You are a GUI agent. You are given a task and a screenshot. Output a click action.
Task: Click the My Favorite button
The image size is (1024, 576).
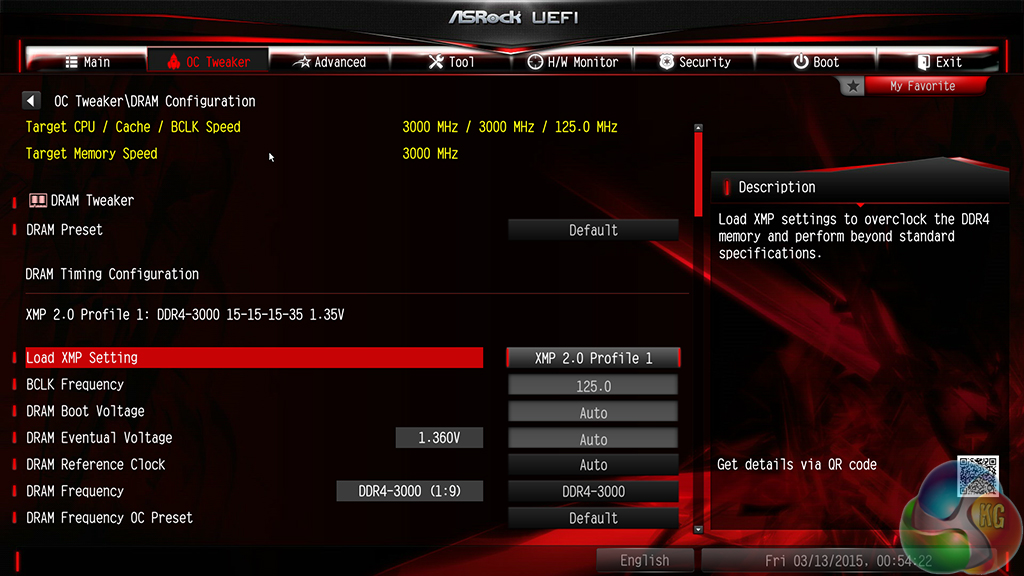click(922, 86)
